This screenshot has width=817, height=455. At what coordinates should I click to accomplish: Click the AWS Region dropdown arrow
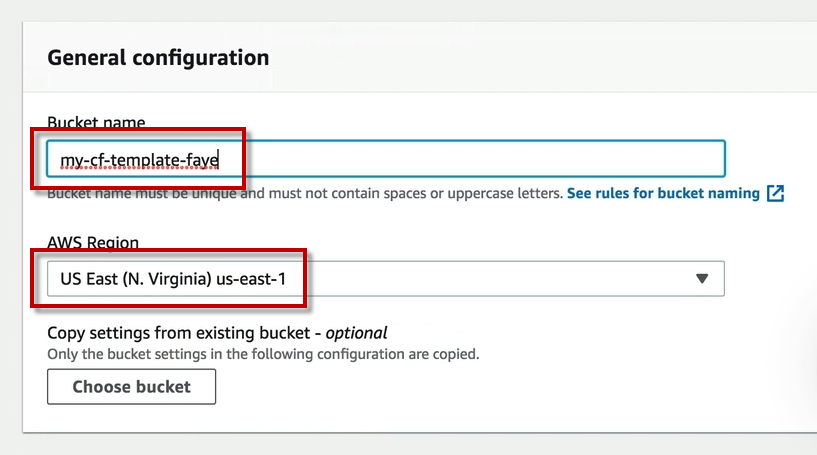coord(701,279)
